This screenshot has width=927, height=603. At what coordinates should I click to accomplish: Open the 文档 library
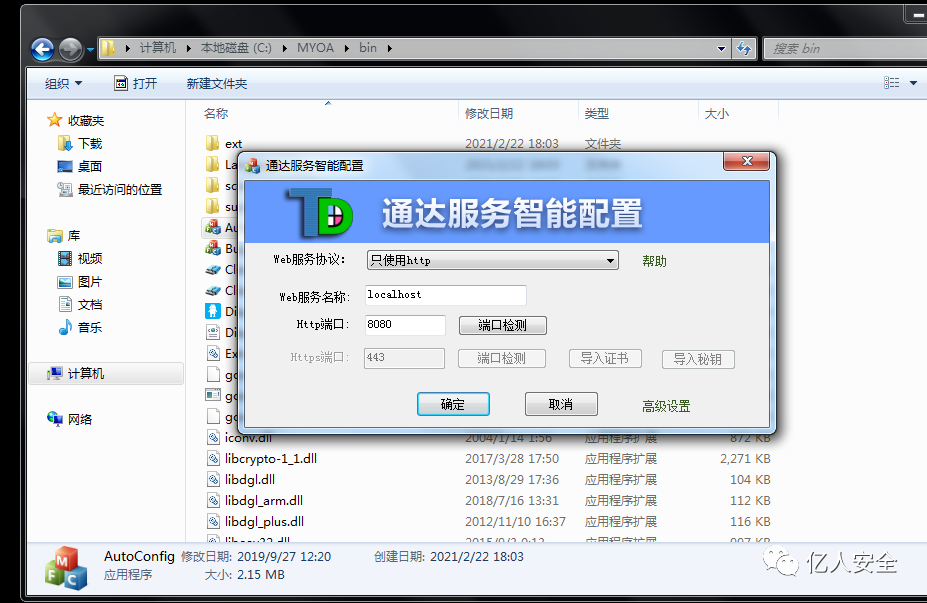click(80, 304)
